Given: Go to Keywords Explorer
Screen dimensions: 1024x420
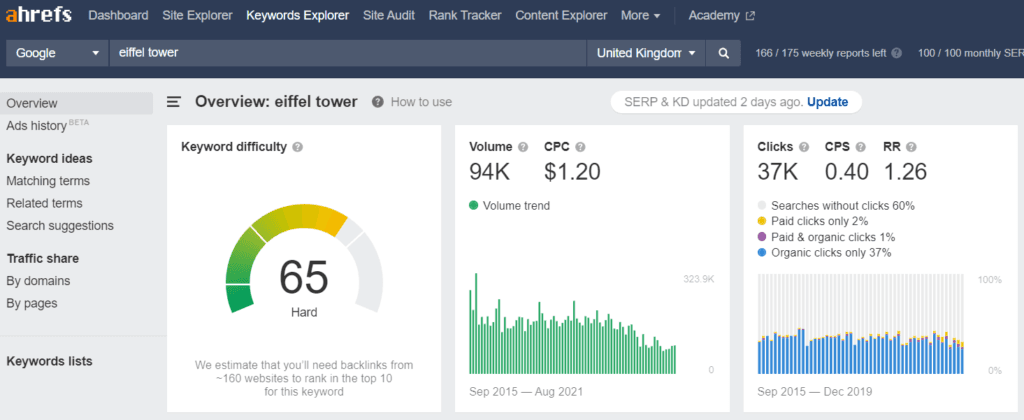Looking at the screenshot, I should 298,15.
